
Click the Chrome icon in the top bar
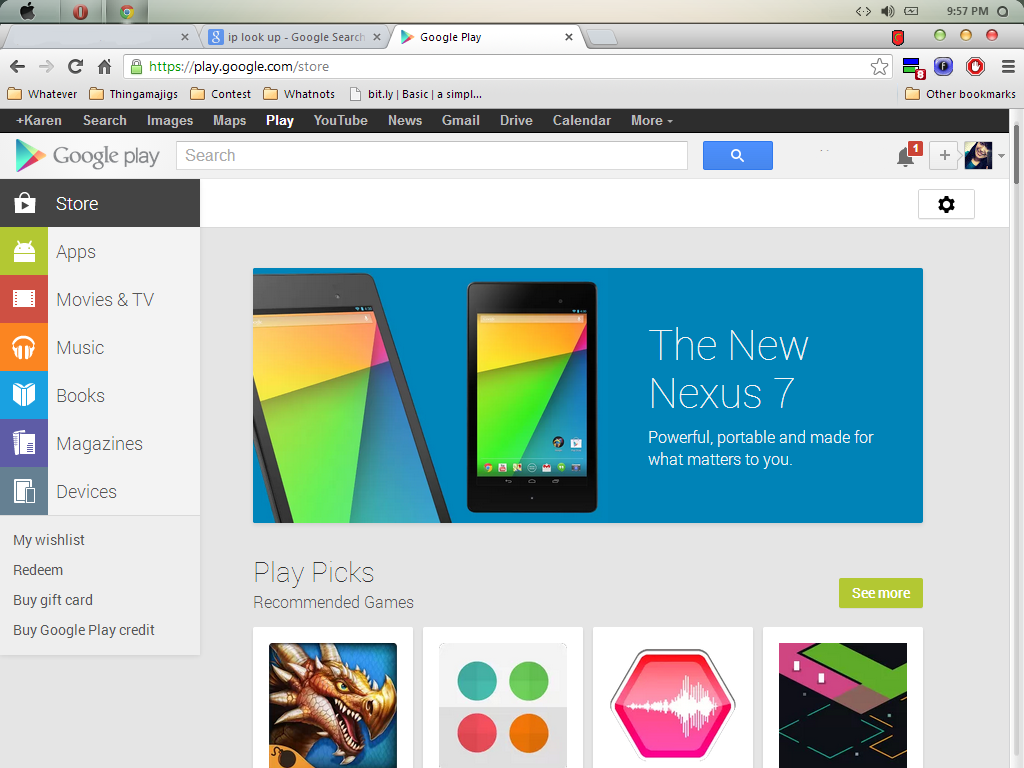[x=127, y=12]
